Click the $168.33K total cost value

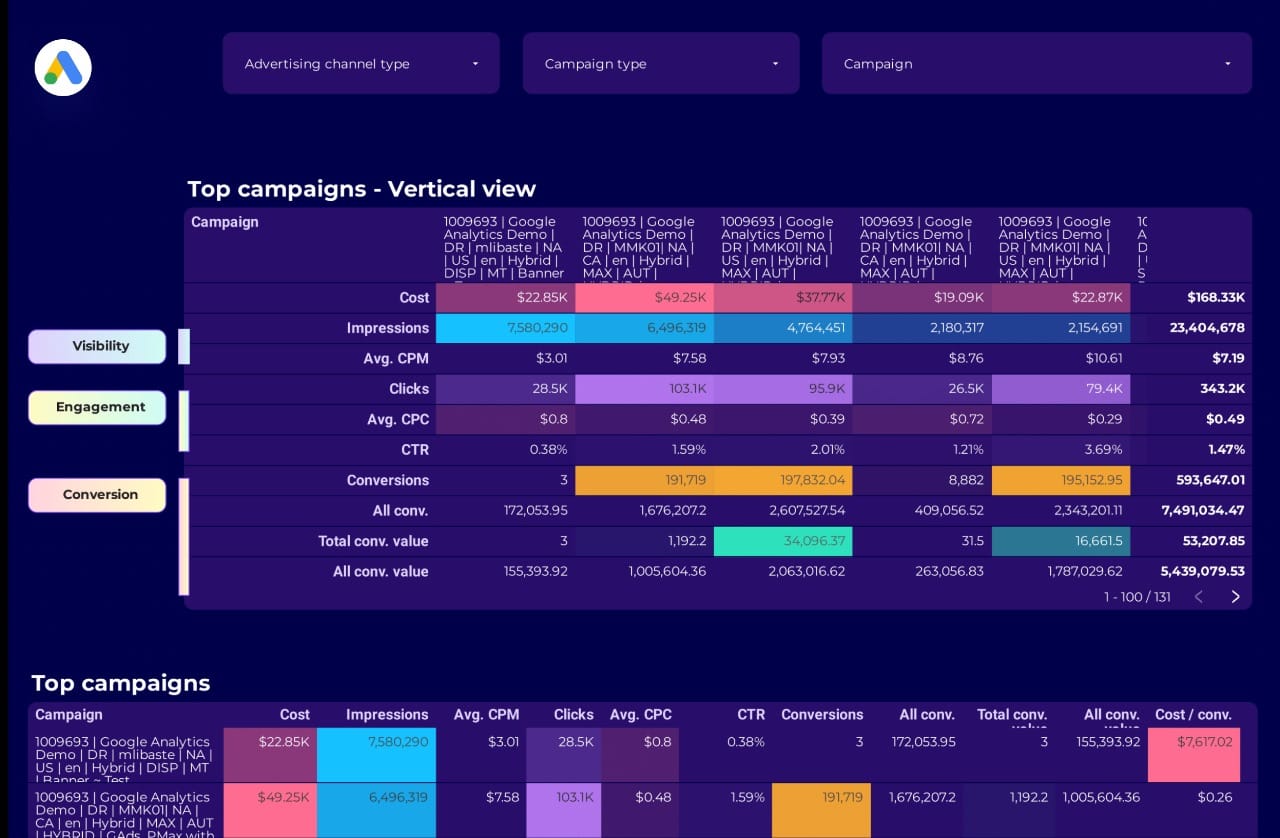click(x=1215, y=298)
